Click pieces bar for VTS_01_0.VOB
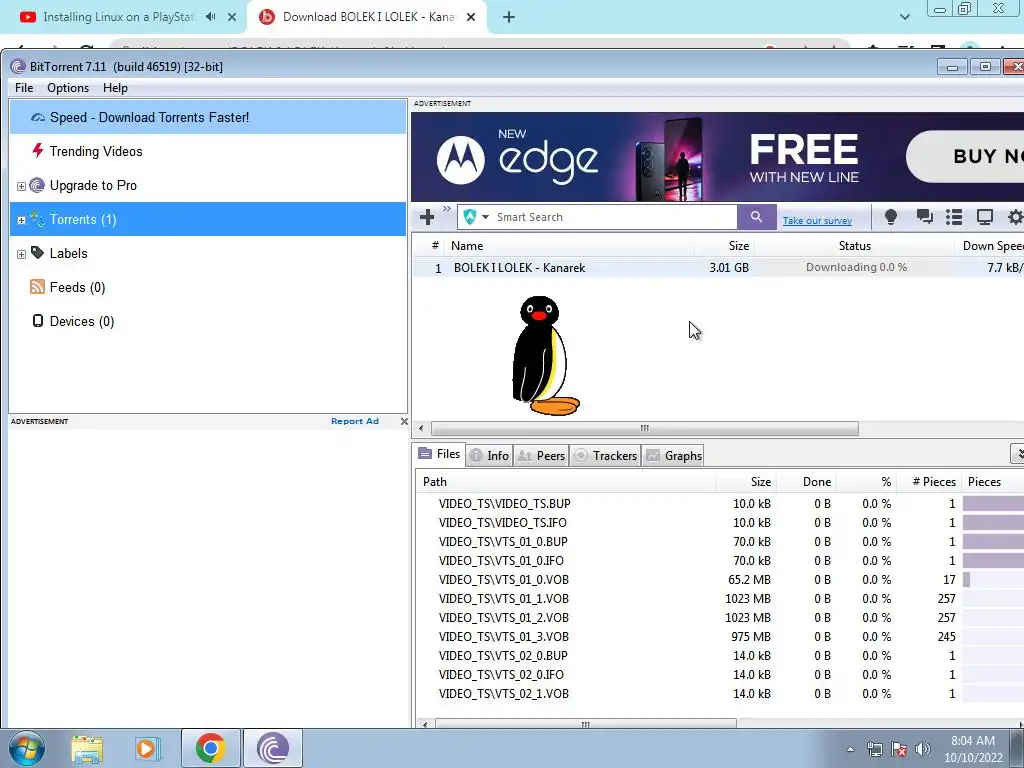This screenshot has width=1024, height=768. coord(993,580)
